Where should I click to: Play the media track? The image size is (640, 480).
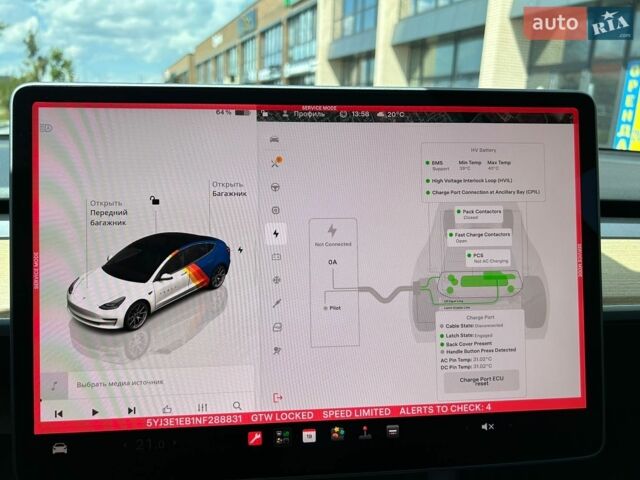pyautogui.click(x=95, y=412)
